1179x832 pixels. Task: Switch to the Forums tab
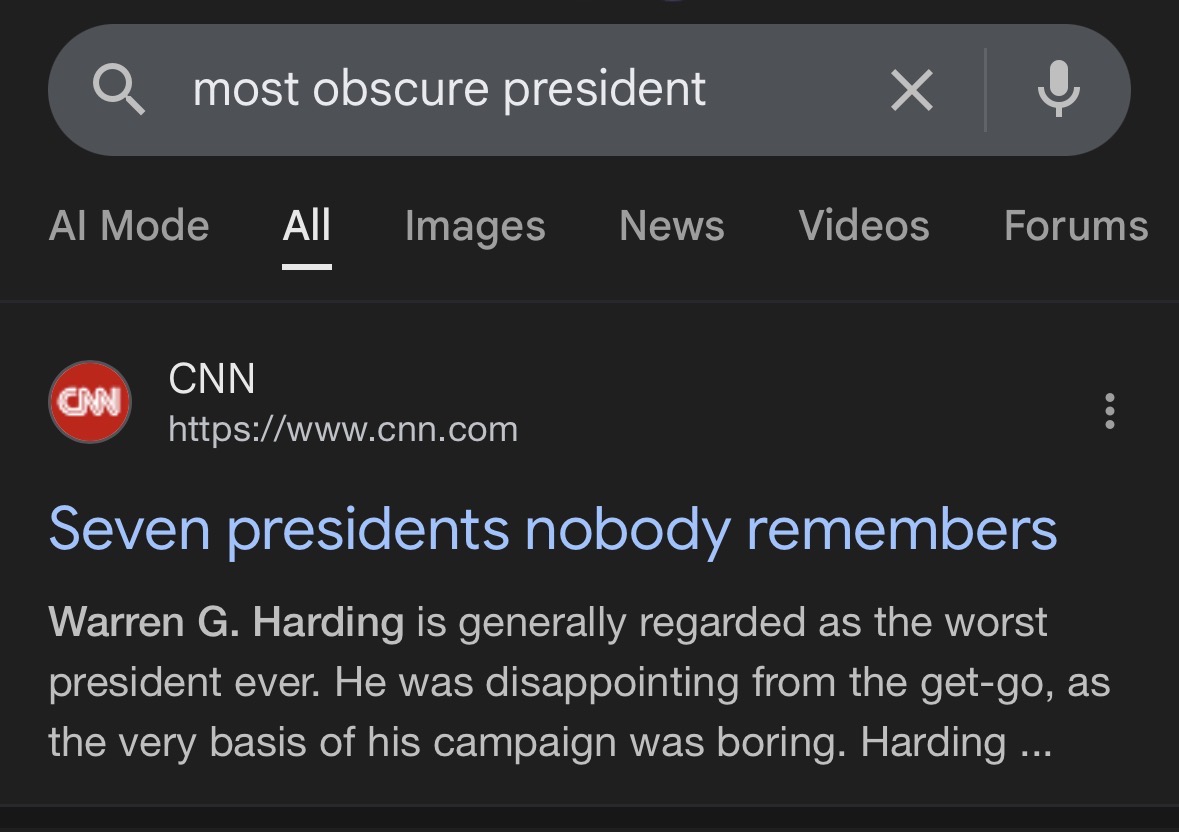pyautogui.click(x=1076, y=226)
